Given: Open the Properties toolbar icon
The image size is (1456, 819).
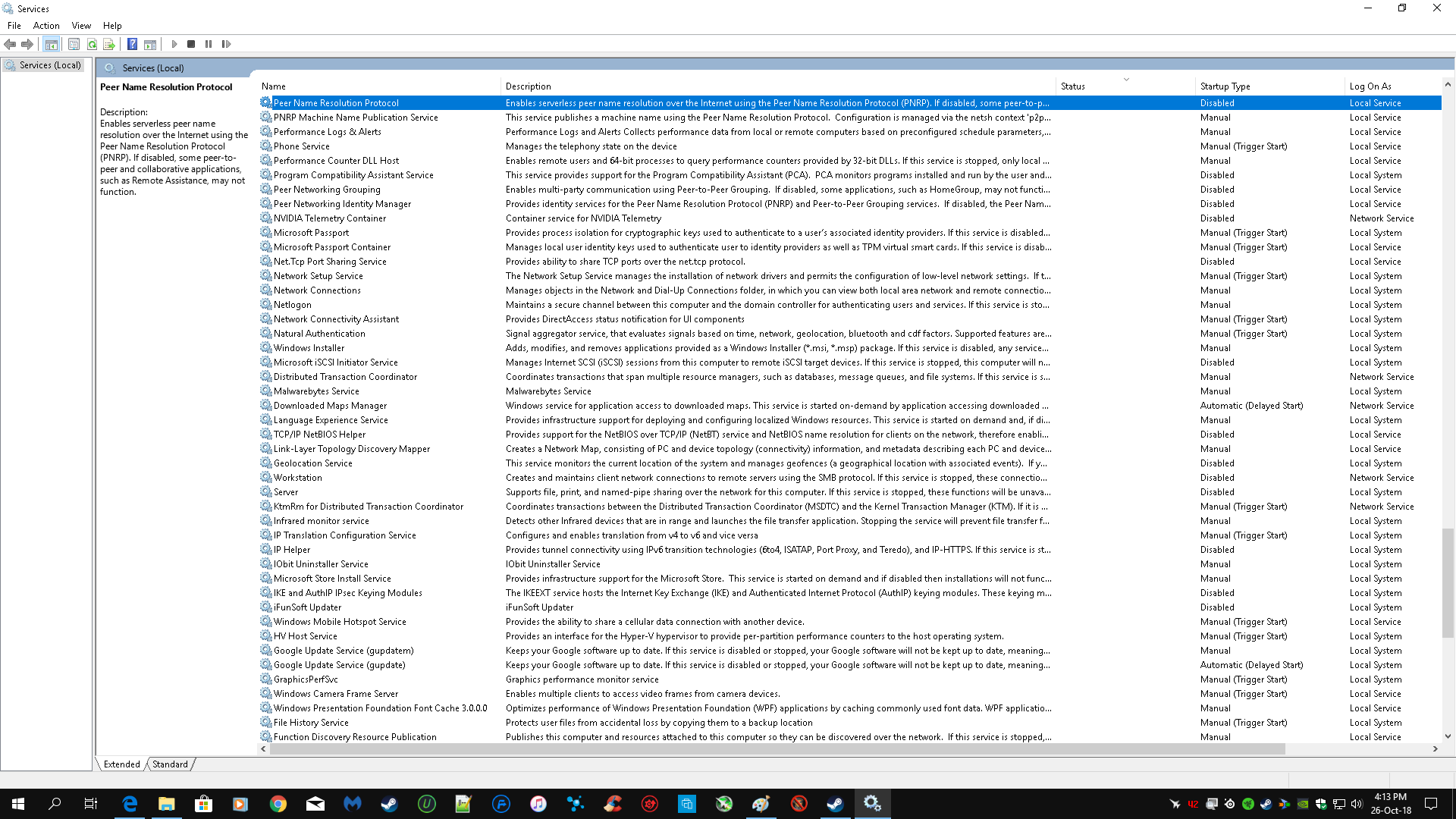Looking at the screenshot, I should tap(74, 44).
